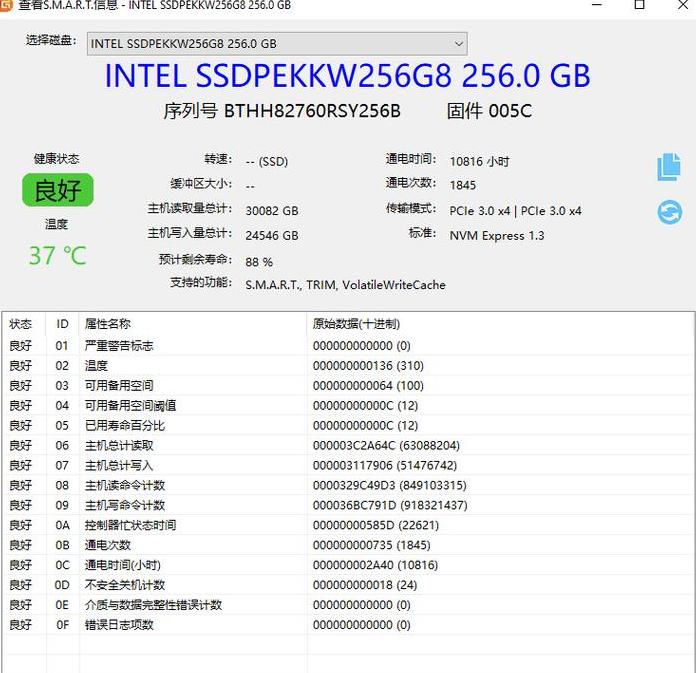Select the 不安全关机计数 row

pyautogui.click(x=348, y=585)
